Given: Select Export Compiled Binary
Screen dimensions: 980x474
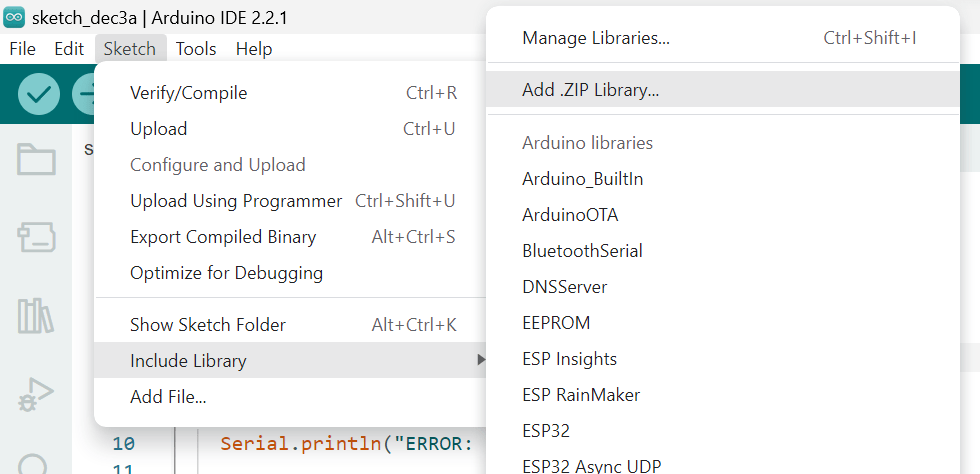Looking at the screenshot, I should click(290, 237).
